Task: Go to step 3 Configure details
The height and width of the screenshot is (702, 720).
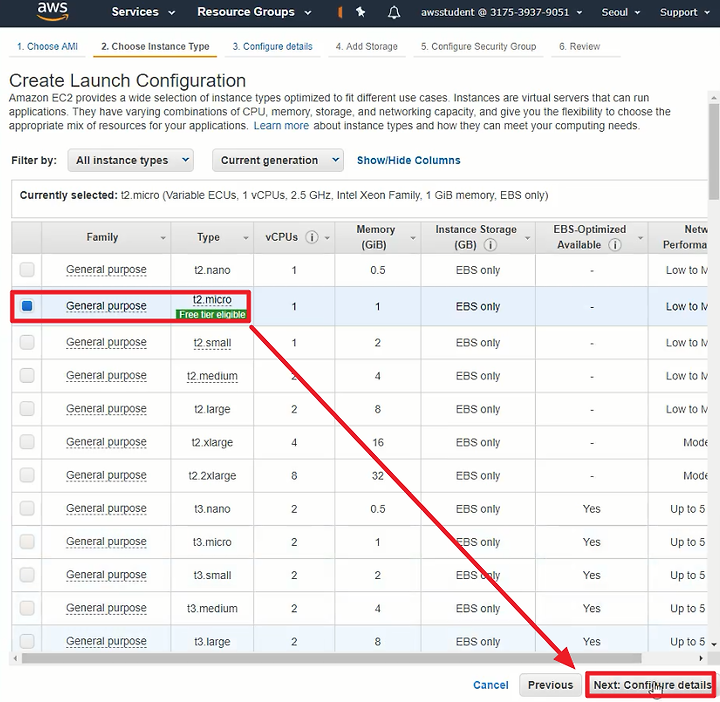Action: pyautogui.click(x=272, y=46)
